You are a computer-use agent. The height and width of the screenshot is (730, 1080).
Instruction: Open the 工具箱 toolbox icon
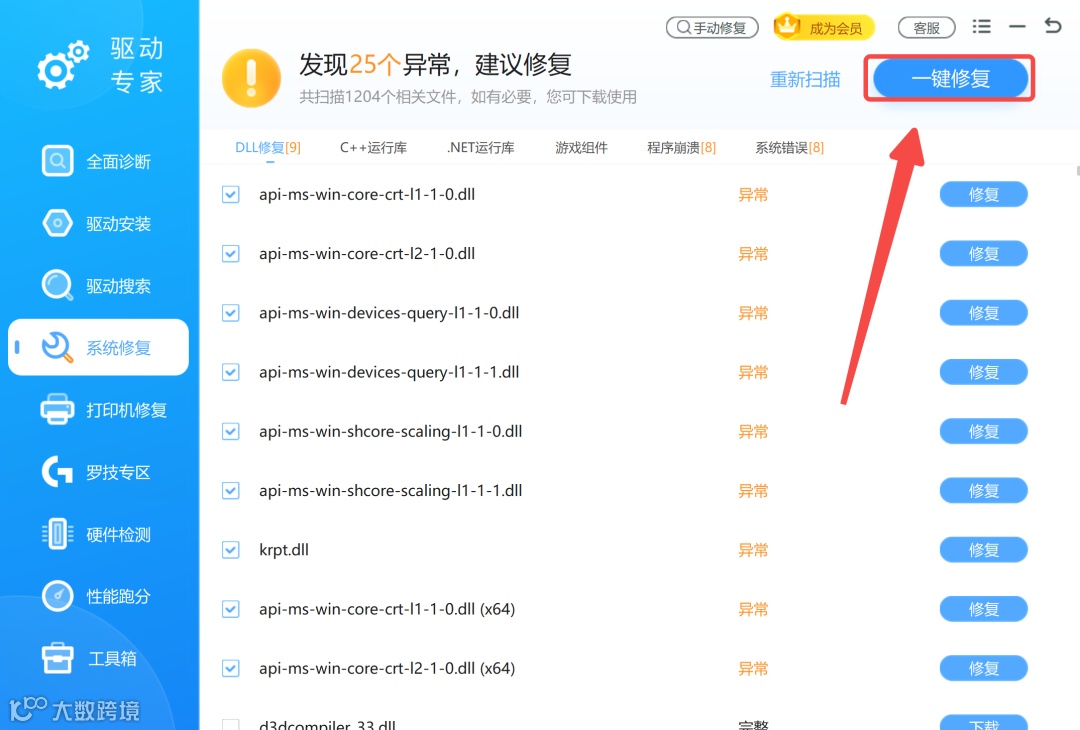pos(57,658)
